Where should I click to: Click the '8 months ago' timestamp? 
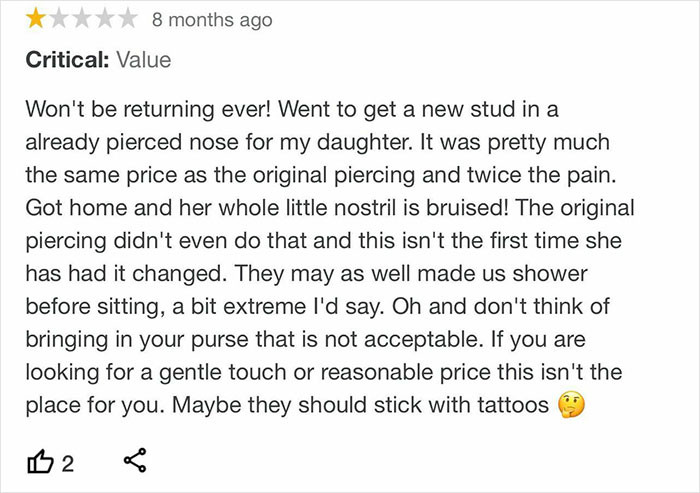pyautogui.click(x=212, y=20)
